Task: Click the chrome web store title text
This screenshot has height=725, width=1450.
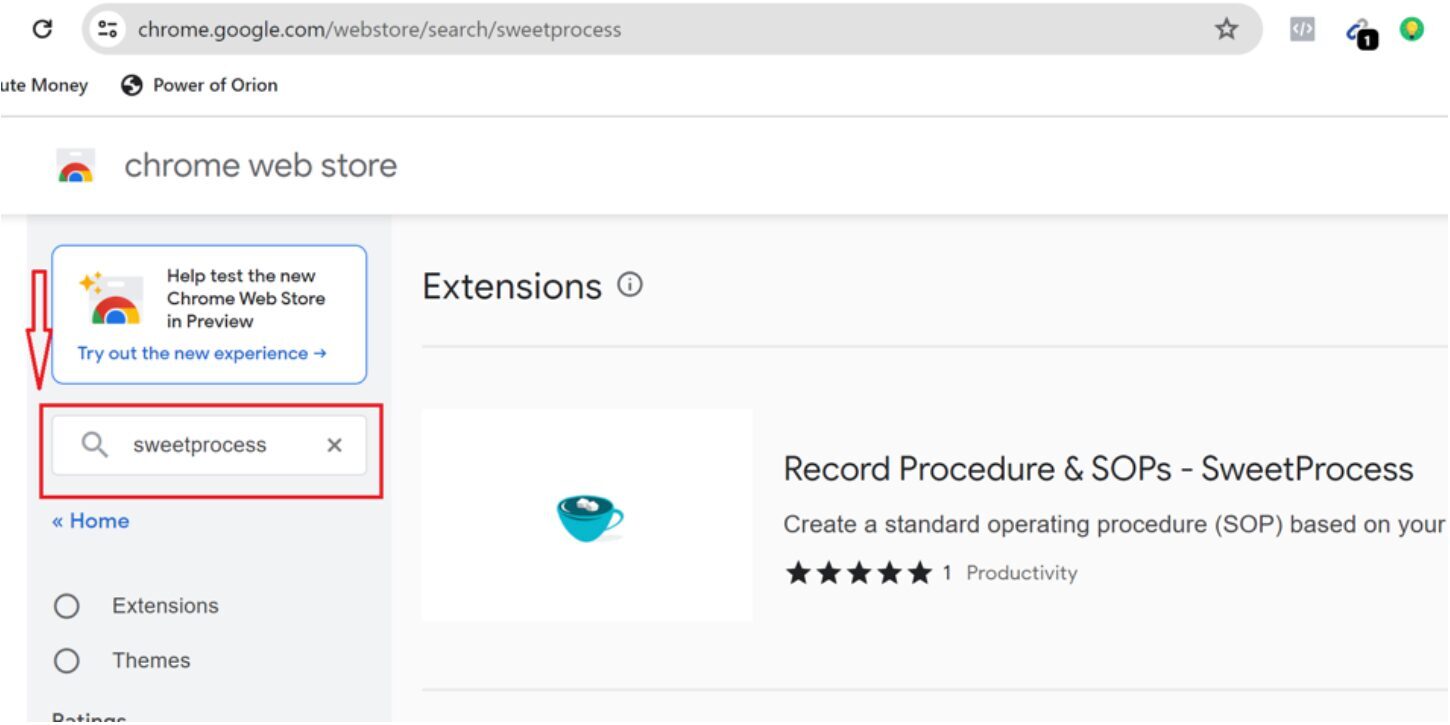Action: (260, 165)
